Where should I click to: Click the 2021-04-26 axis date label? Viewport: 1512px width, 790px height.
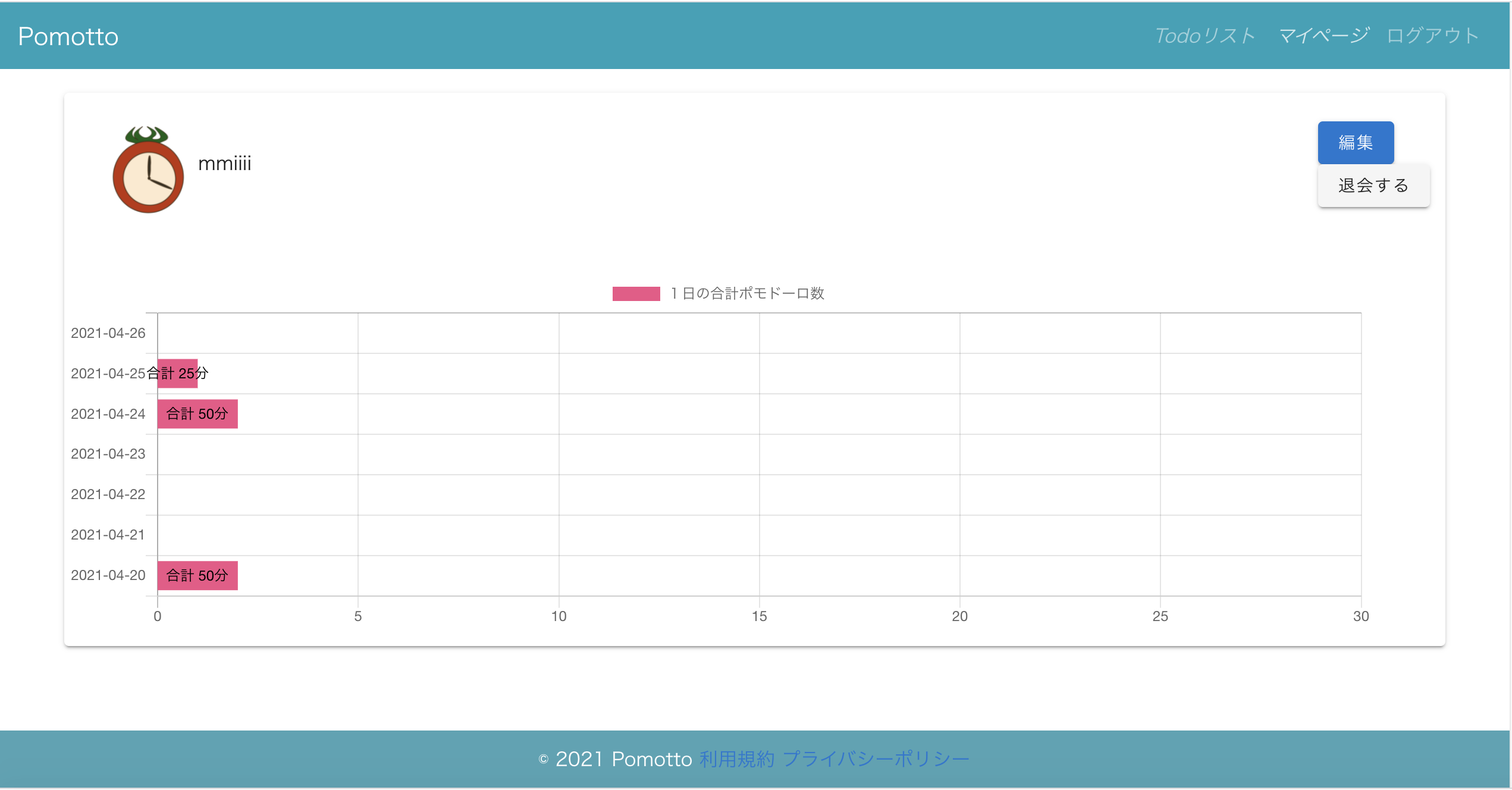(x=108, y=333)
